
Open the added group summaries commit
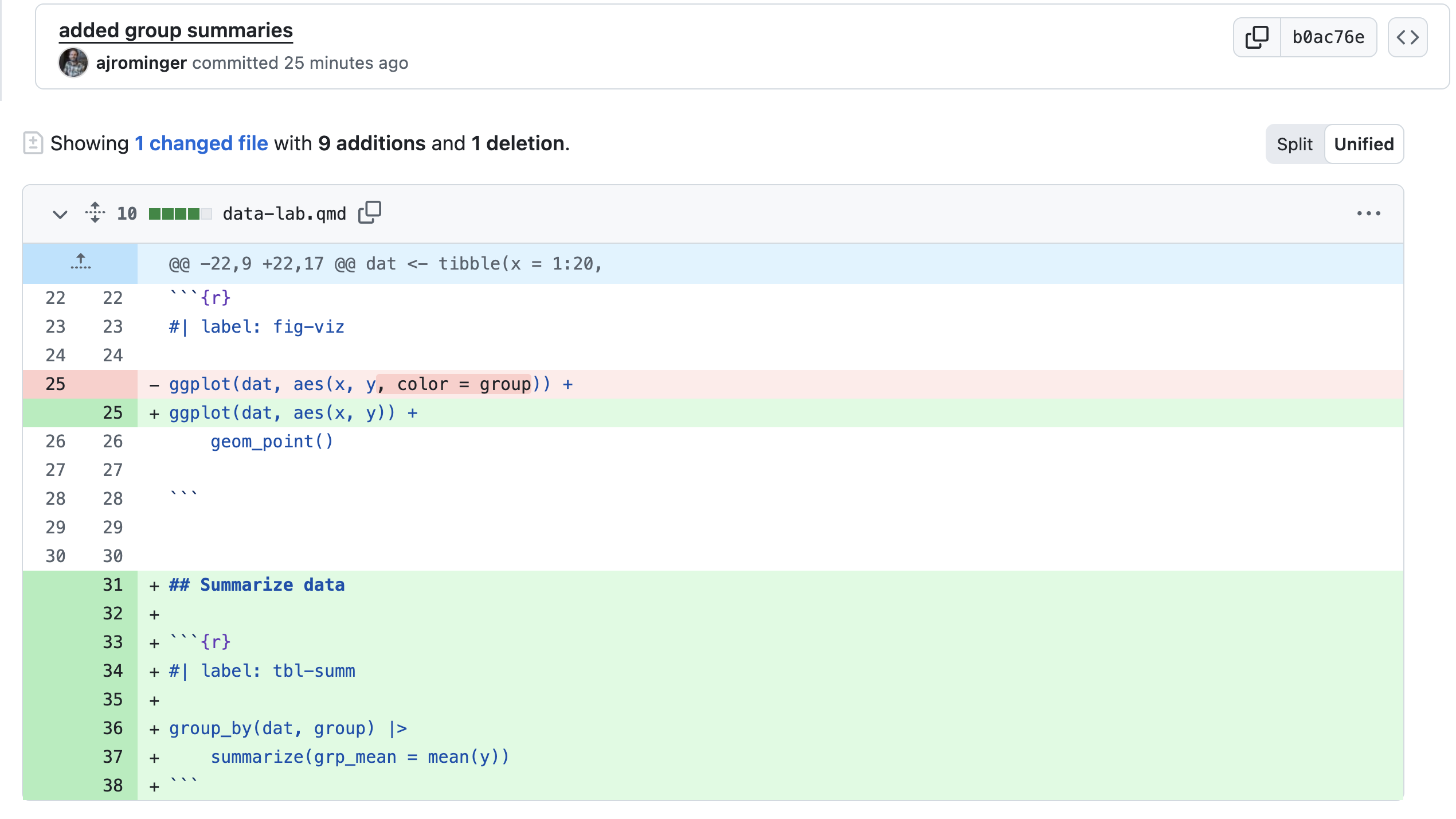(x=175, y=30)
